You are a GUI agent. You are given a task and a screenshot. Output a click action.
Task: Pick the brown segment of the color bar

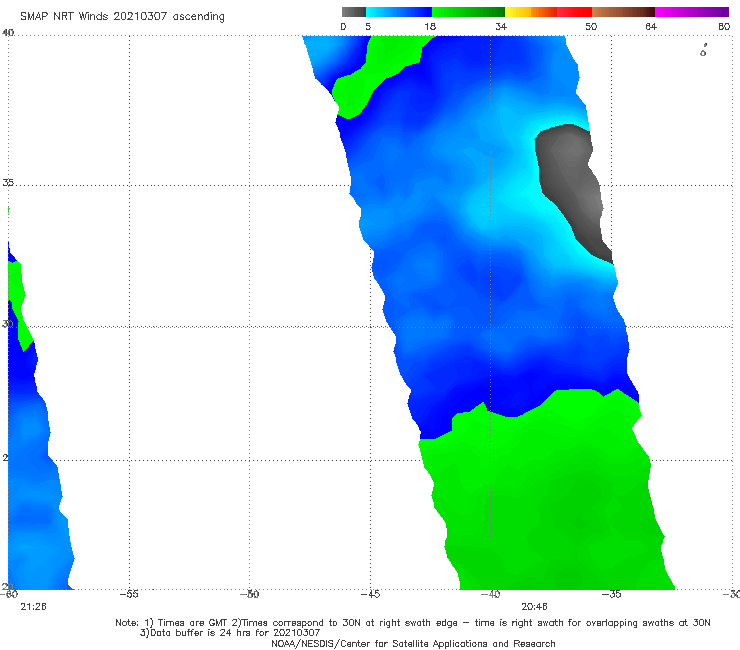click(623, 12)
